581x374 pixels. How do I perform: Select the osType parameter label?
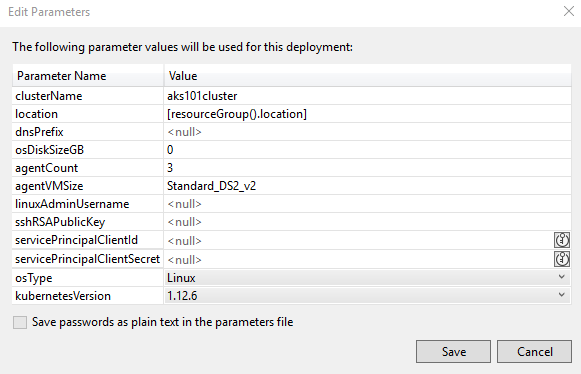tap(33, 278)
